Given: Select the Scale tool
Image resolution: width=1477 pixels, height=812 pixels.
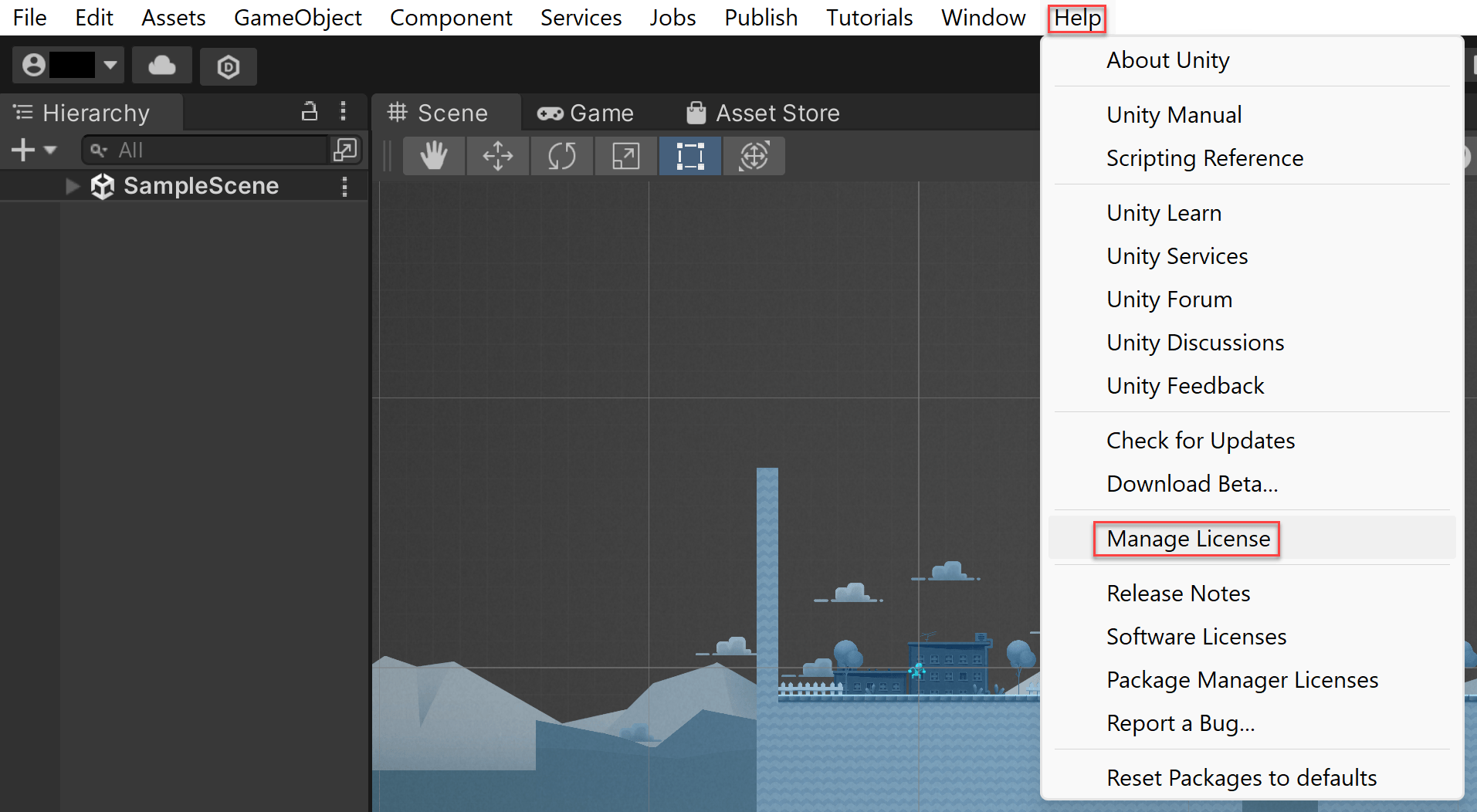Looking at the screenshot, I should [x=625, y=155].
